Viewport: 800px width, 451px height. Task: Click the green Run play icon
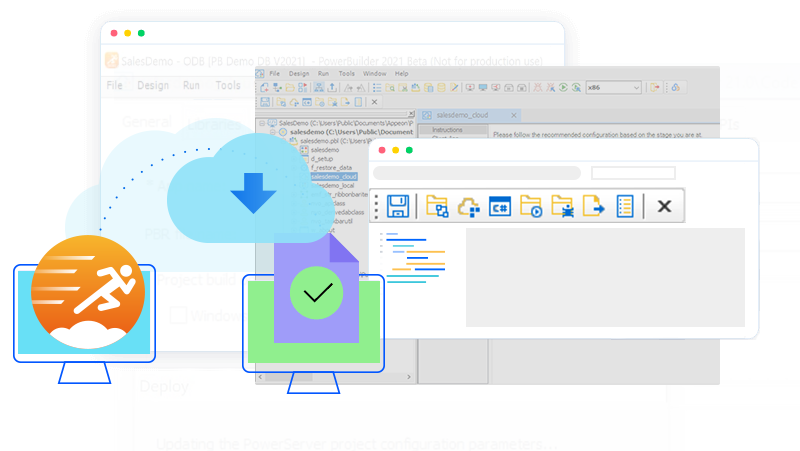point(563,88)
